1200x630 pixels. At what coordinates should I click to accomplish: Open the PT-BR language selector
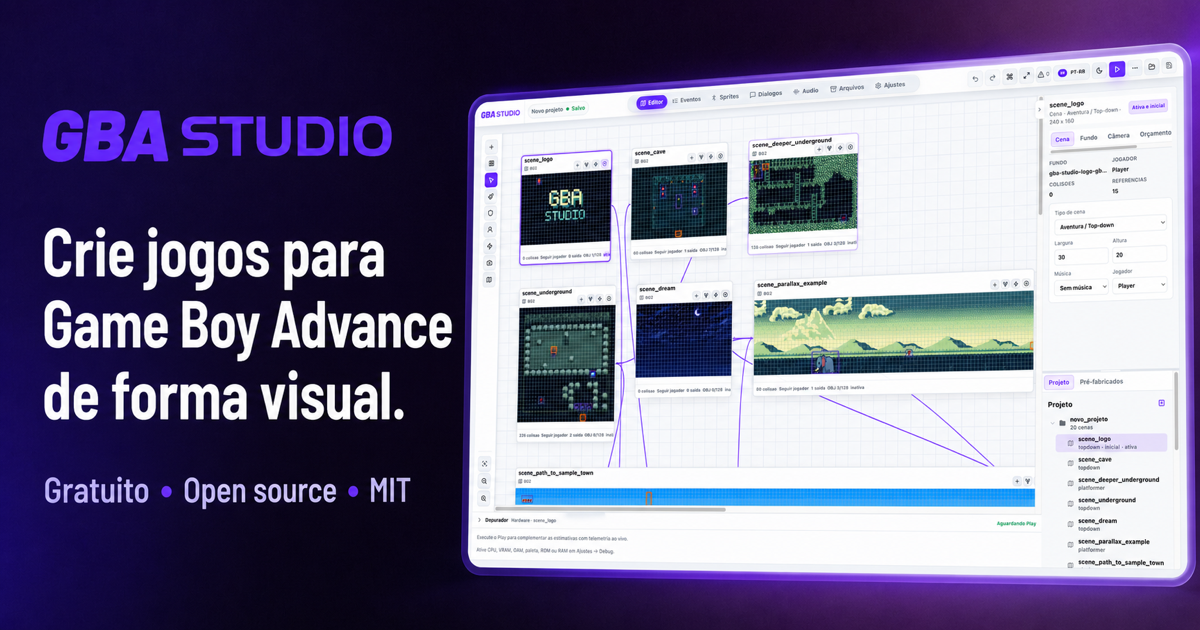pyautogui.click(x=1072, y=73)
